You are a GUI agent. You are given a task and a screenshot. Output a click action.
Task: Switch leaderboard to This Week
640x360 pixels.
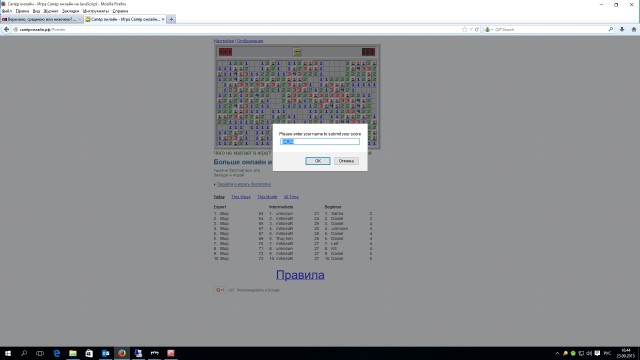pos(241,197)
